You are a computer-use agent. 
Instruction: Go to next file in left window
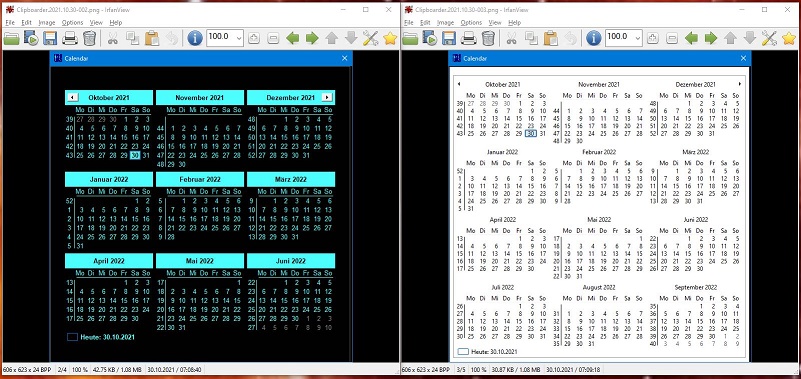pyautogui.click(x=312, y=38)
